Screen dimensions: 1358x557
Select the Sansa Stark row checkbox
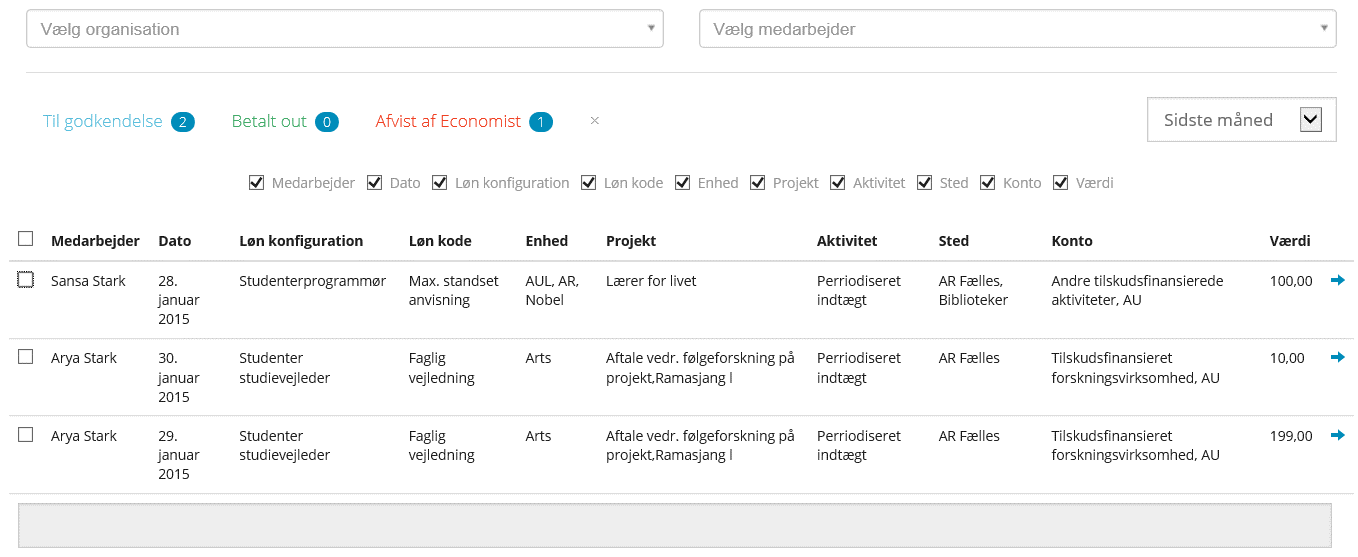tap(26, 280)
